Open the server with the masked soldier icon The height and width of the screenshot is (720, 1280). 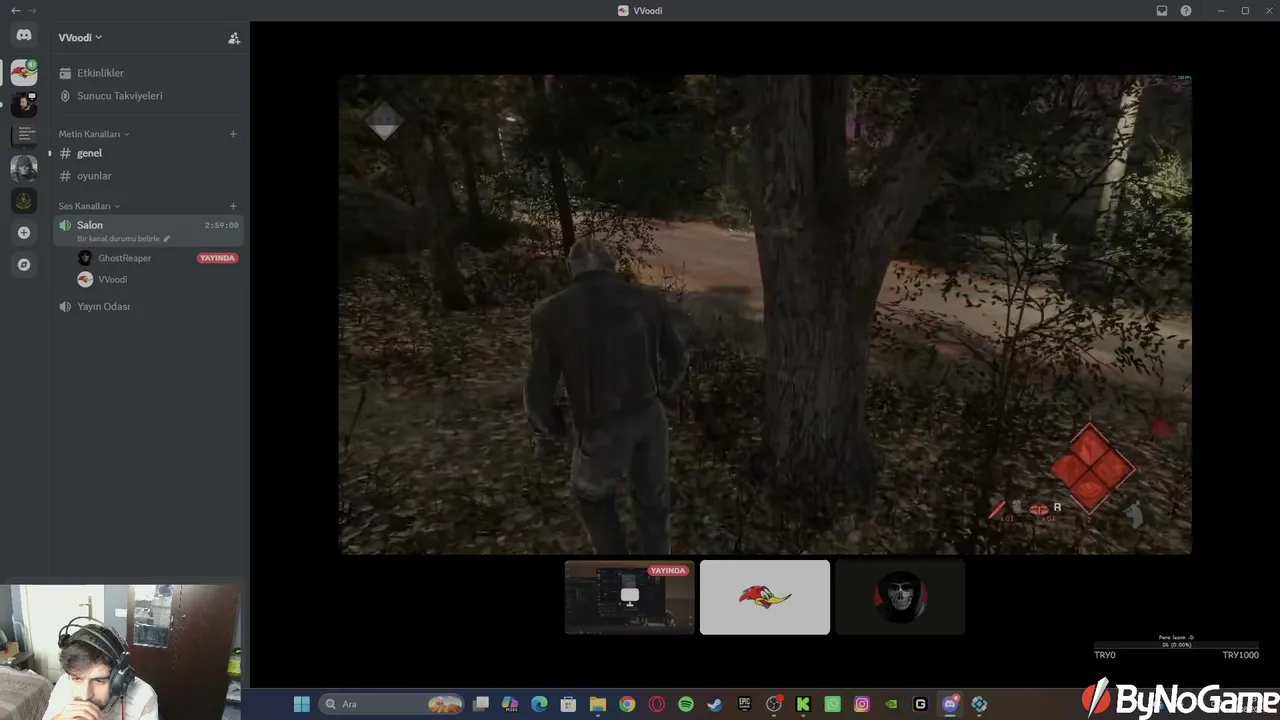pyautogui.click(x=24, y=168)
